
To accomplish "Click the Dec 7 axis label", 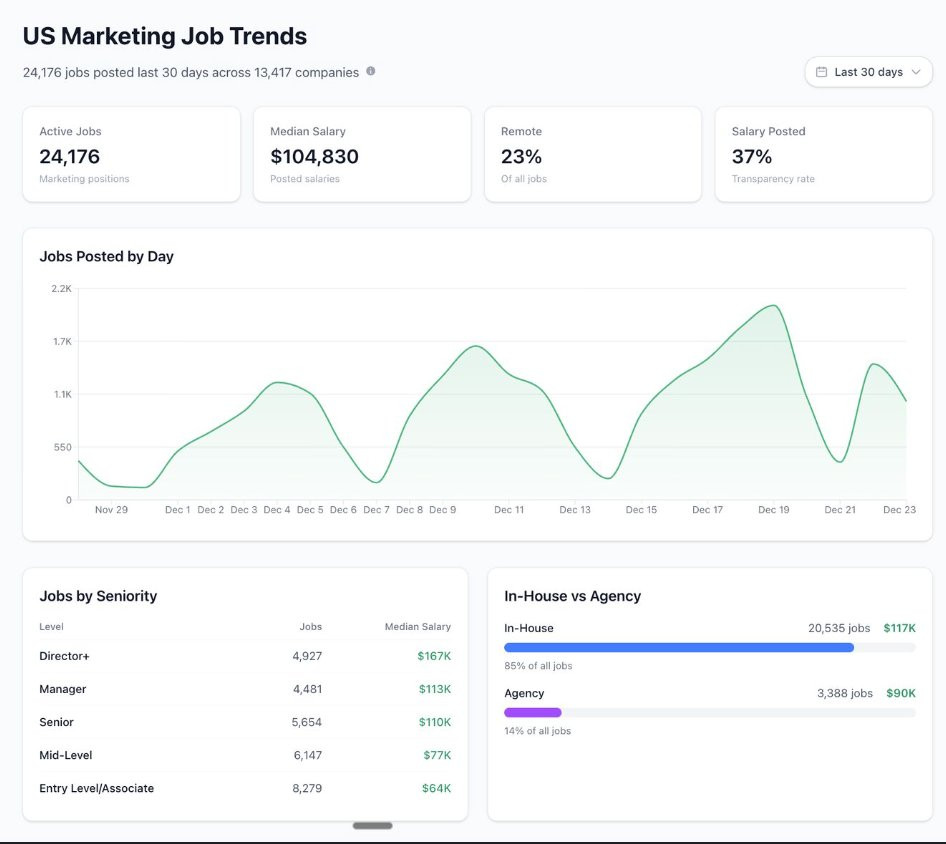I will coord(376,510).
